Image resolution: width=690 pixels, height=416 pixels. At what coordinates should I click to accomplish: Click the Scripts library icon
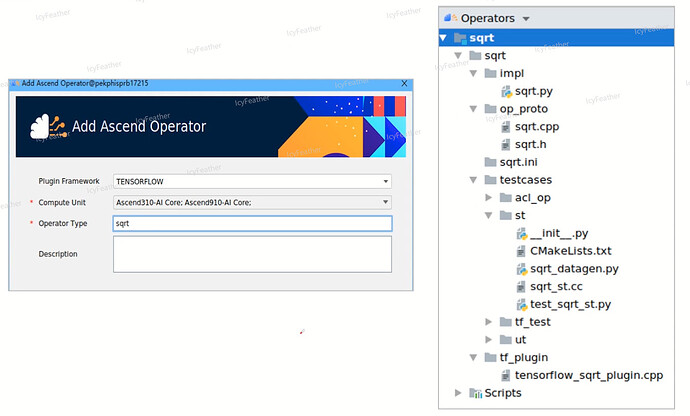point(476,393)
